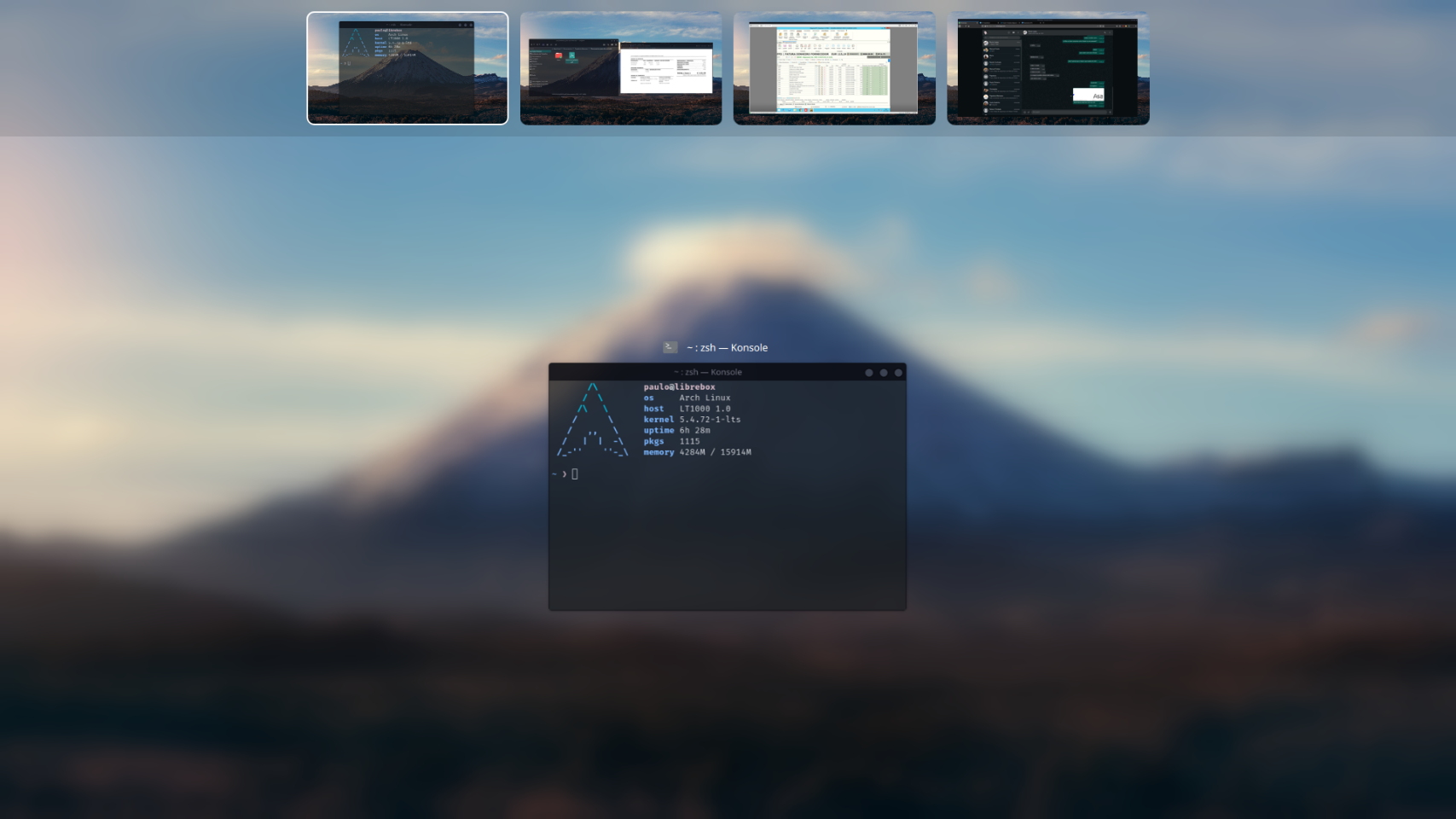
Task: Switch to the third desktop with the spreadsheet
Action: [x=834, y=68]
